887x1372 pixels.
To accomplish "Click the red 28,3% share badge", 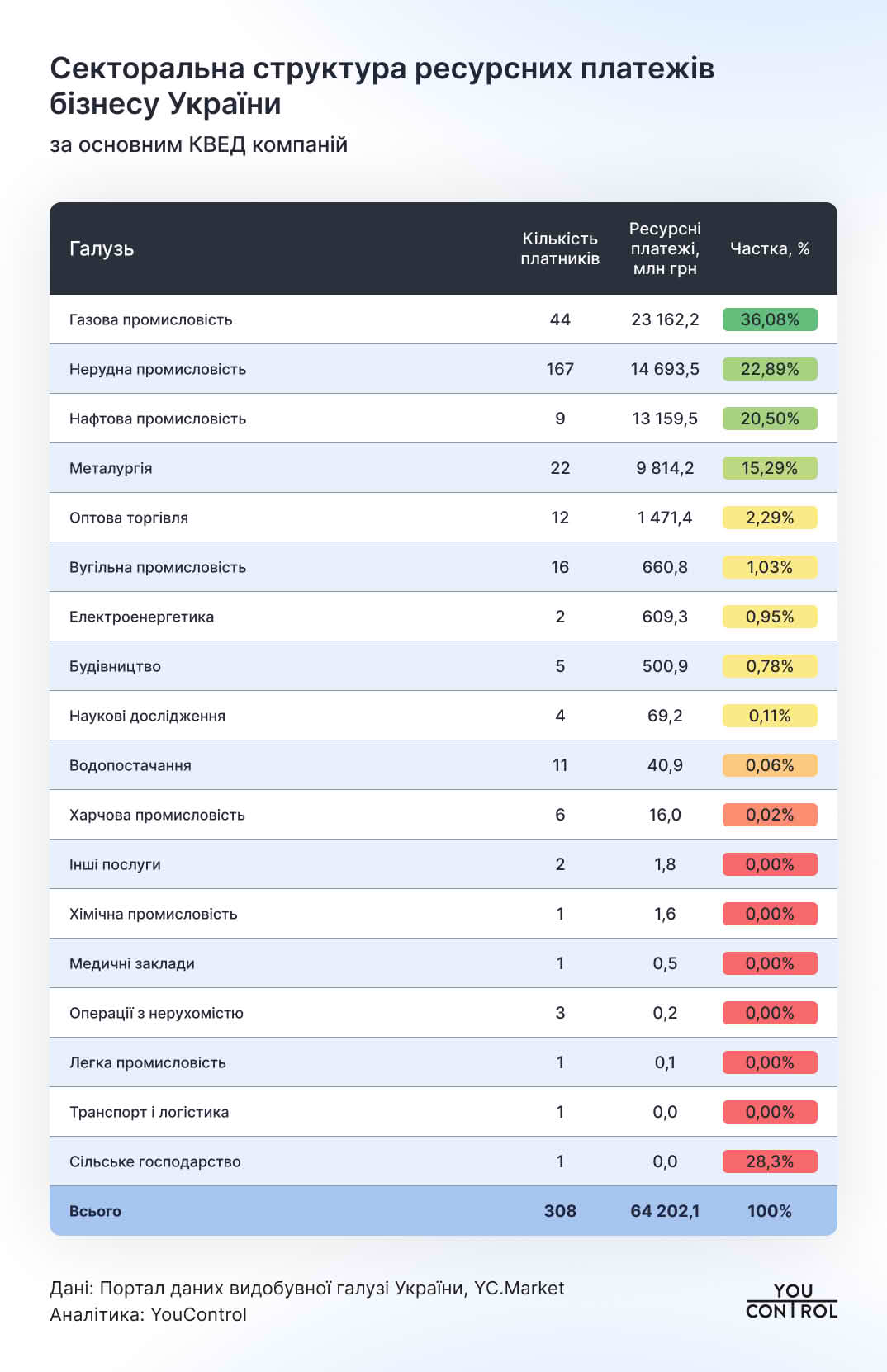I will tap(769, 1161).
